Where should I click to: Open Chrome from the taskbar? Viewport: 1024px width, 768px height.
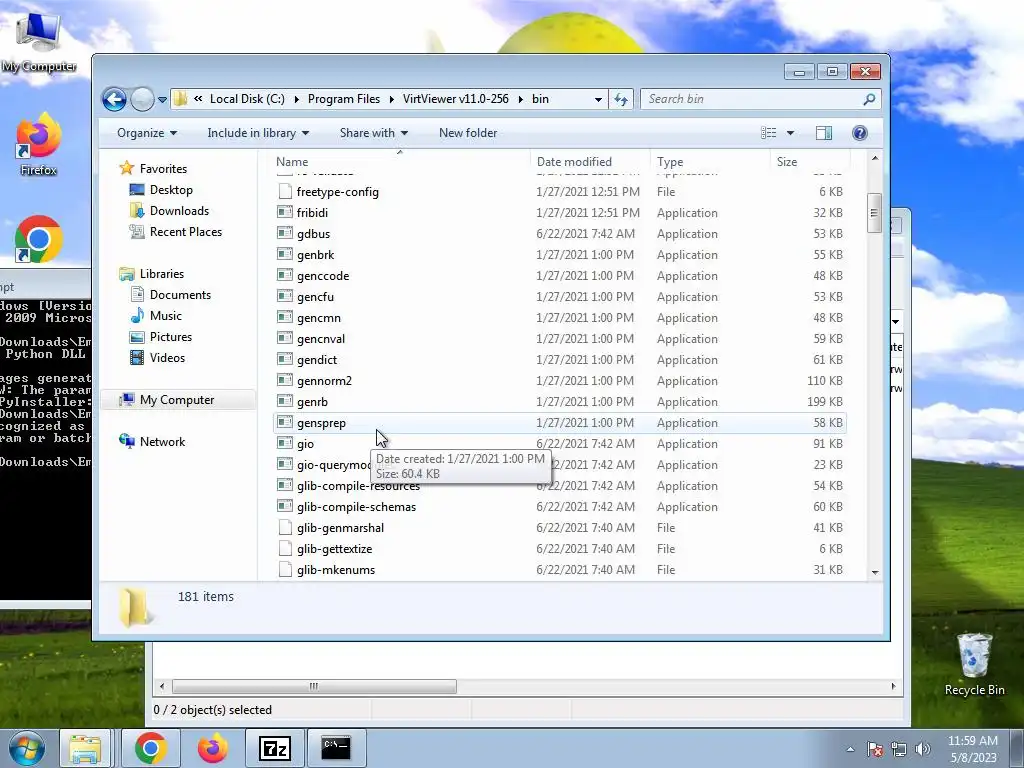point(150,748)
